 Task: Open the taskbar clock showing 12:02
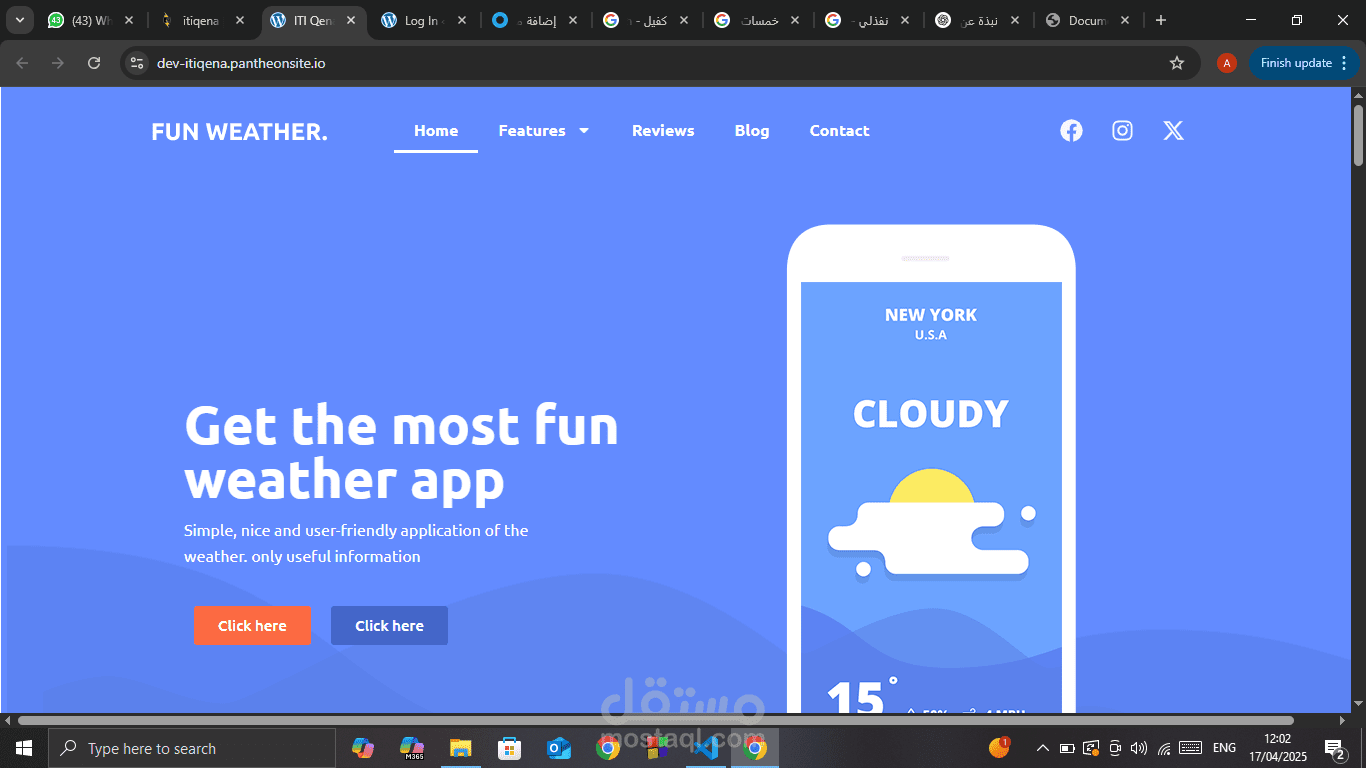[1277, 748]
